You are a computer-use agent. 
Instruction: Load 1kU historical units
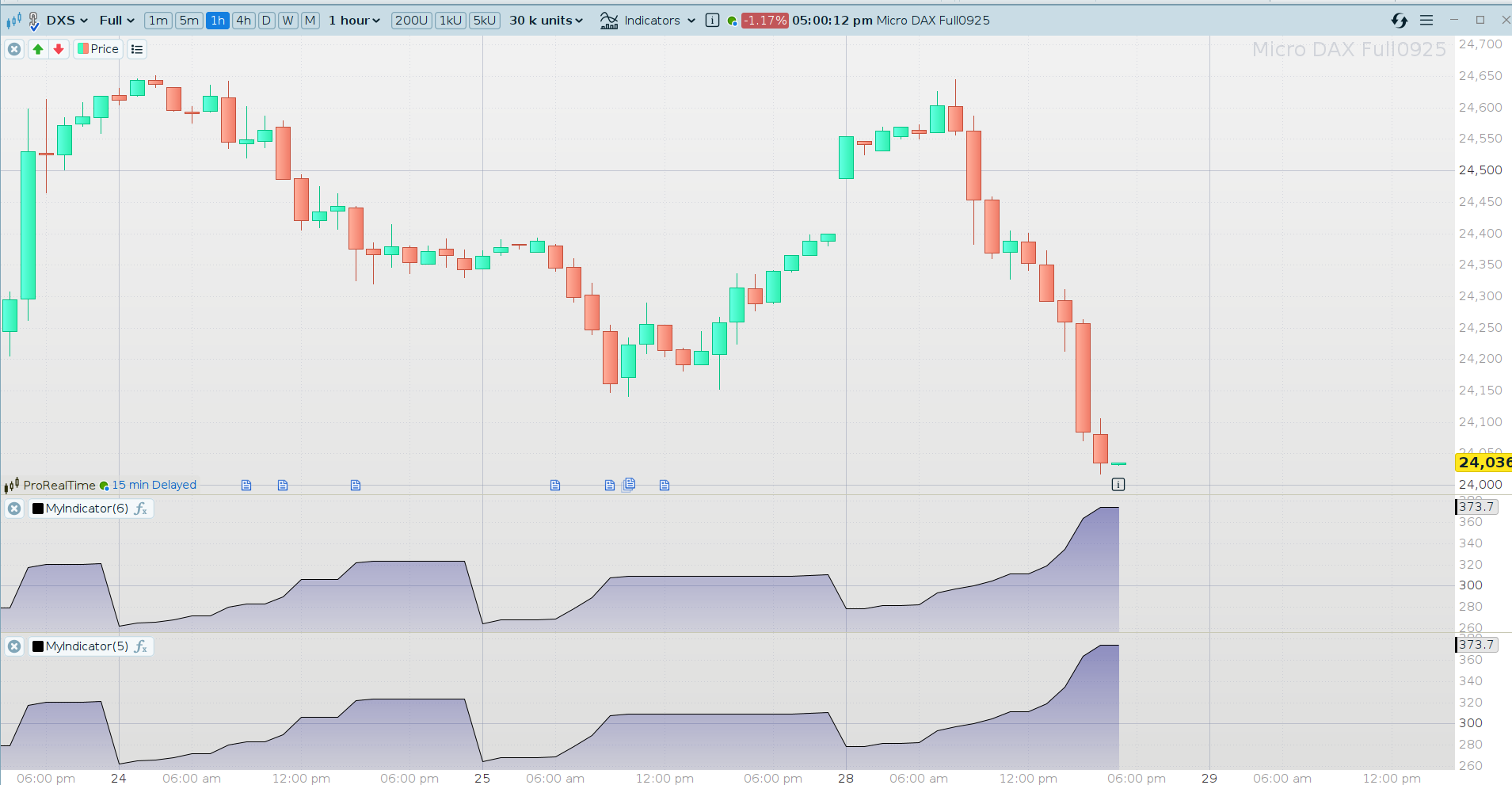[451, 21]
